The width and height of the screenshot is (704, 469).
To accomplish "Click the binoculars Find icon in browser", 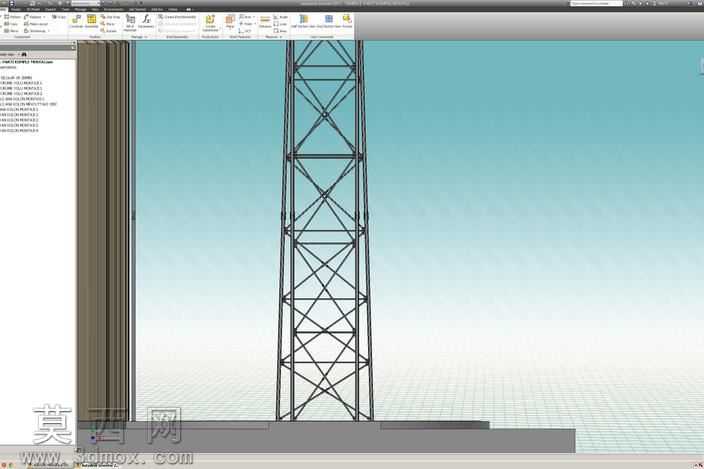I will 24,54.
